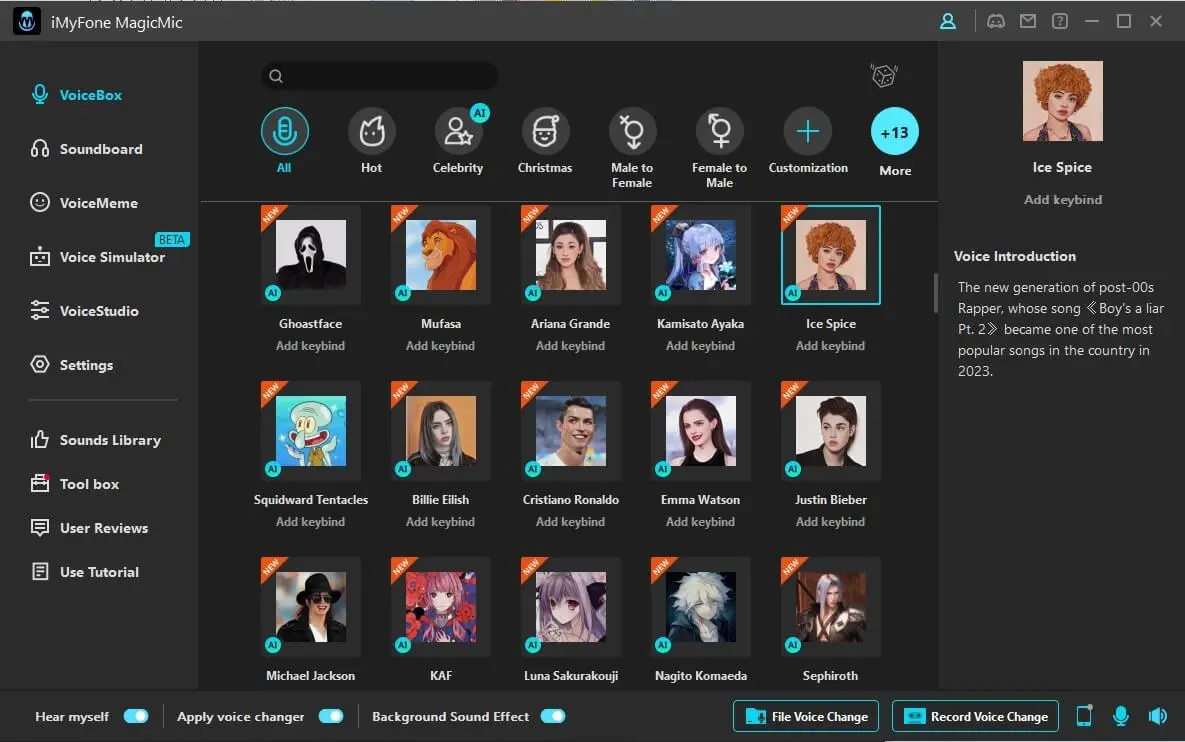Open Voice Simulator beta feature
The width and height of the screenshot is (1185, 742).
point(97,257)
